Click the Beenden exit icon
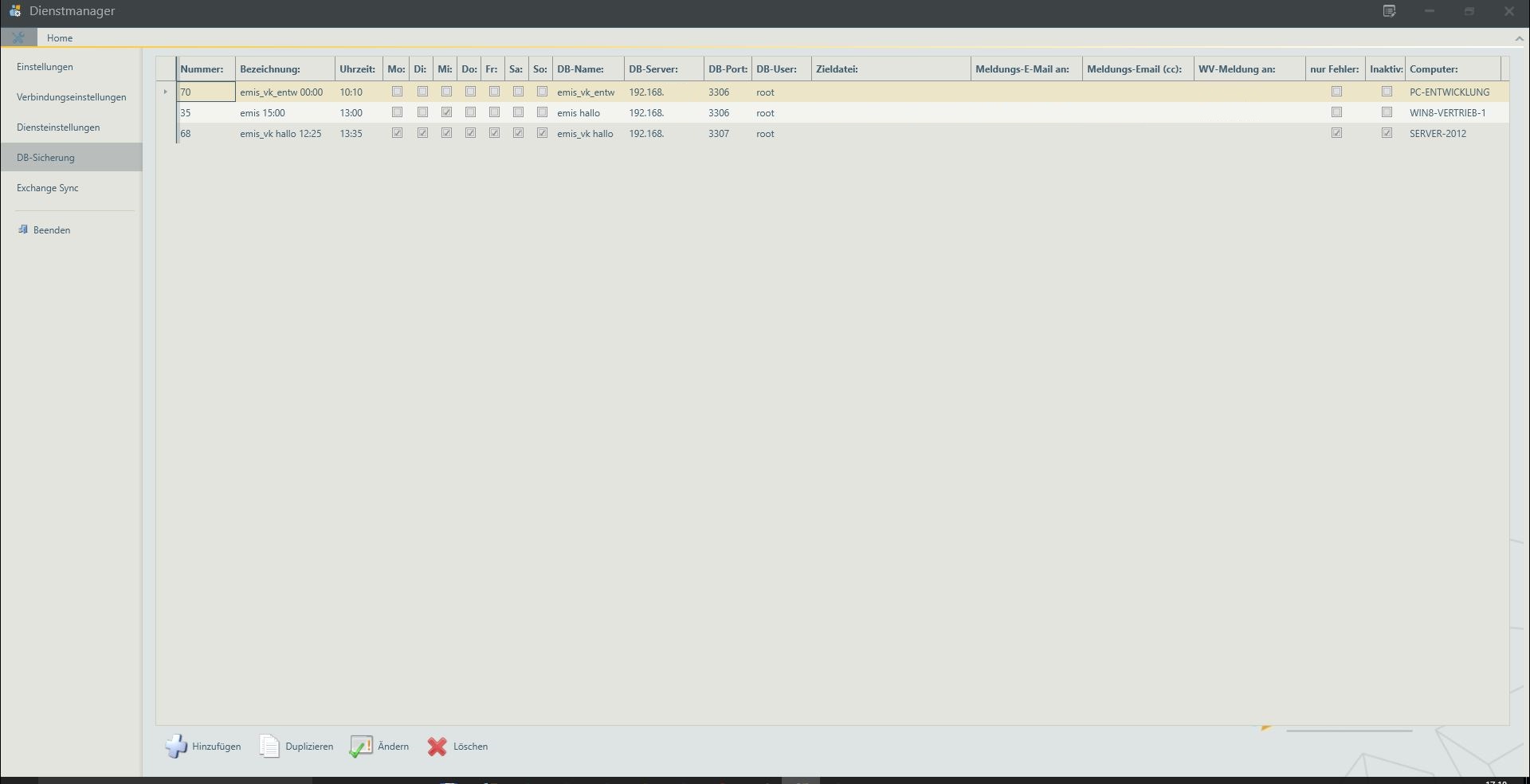The height and width of the screenshot is (784, 1530). point(23,229)
